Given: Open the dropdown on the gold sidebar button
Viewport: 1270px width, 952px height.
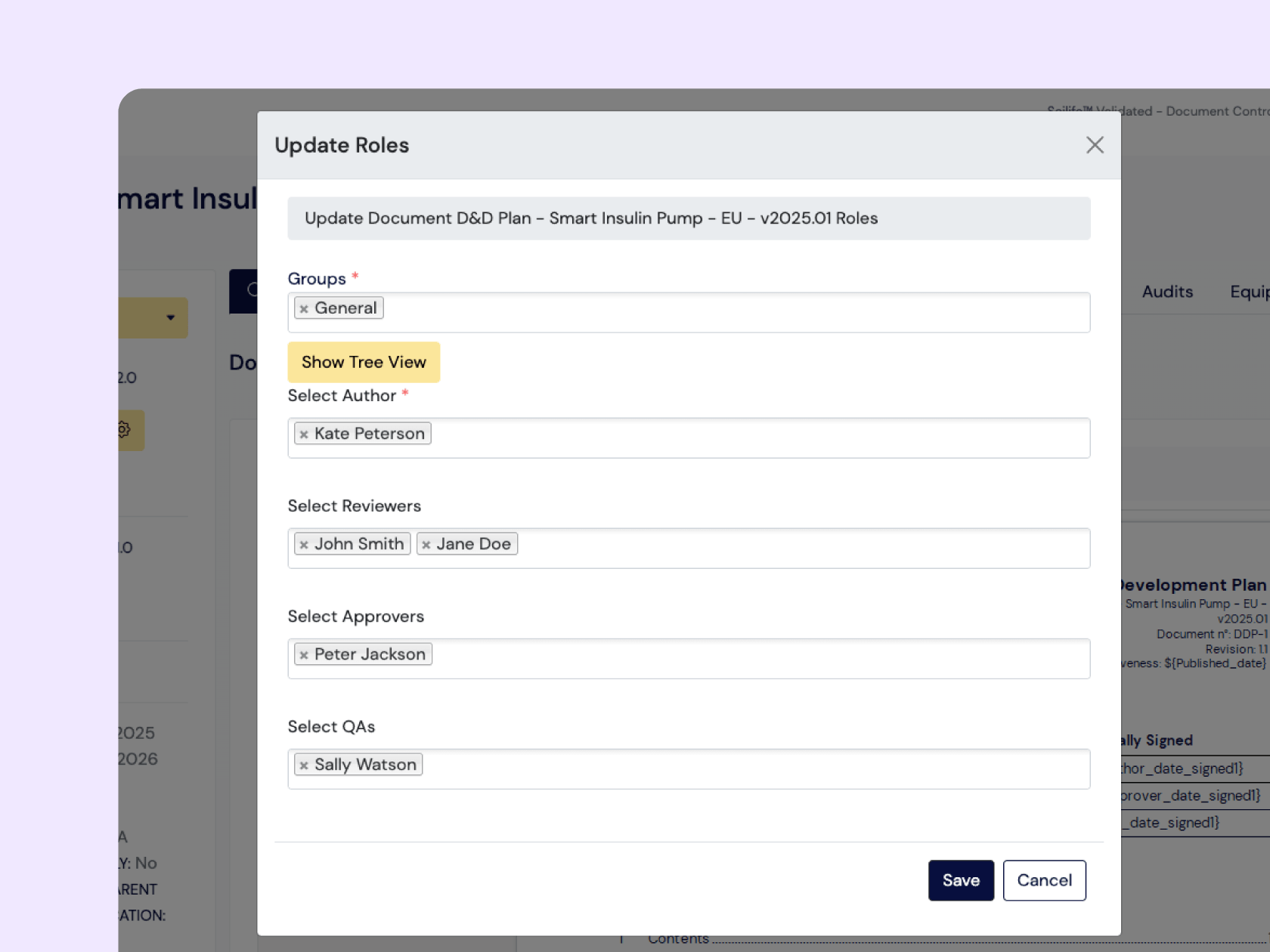Looking at the screenshot, I should (169, 317).
